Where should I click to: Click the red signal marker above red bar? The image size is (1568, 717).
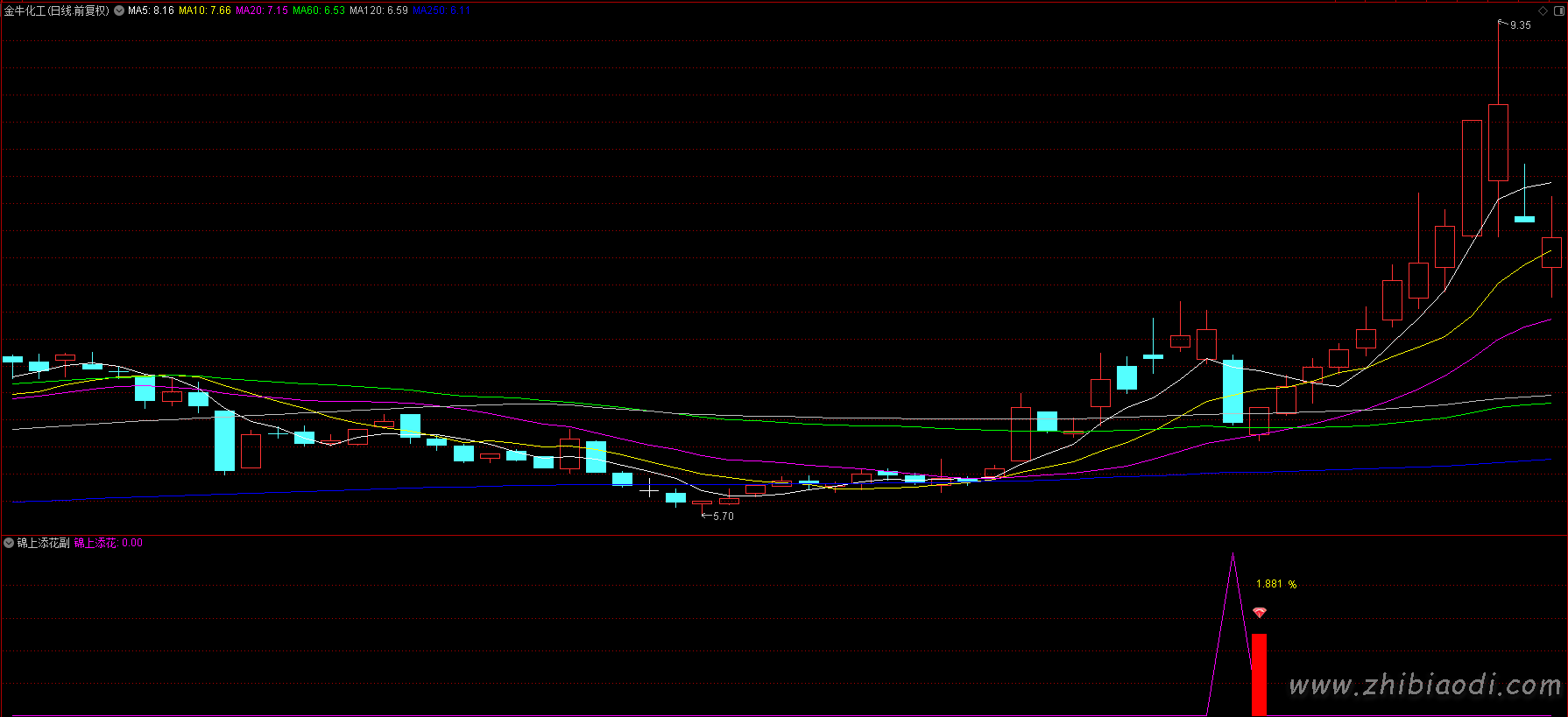click(1260, 613)
